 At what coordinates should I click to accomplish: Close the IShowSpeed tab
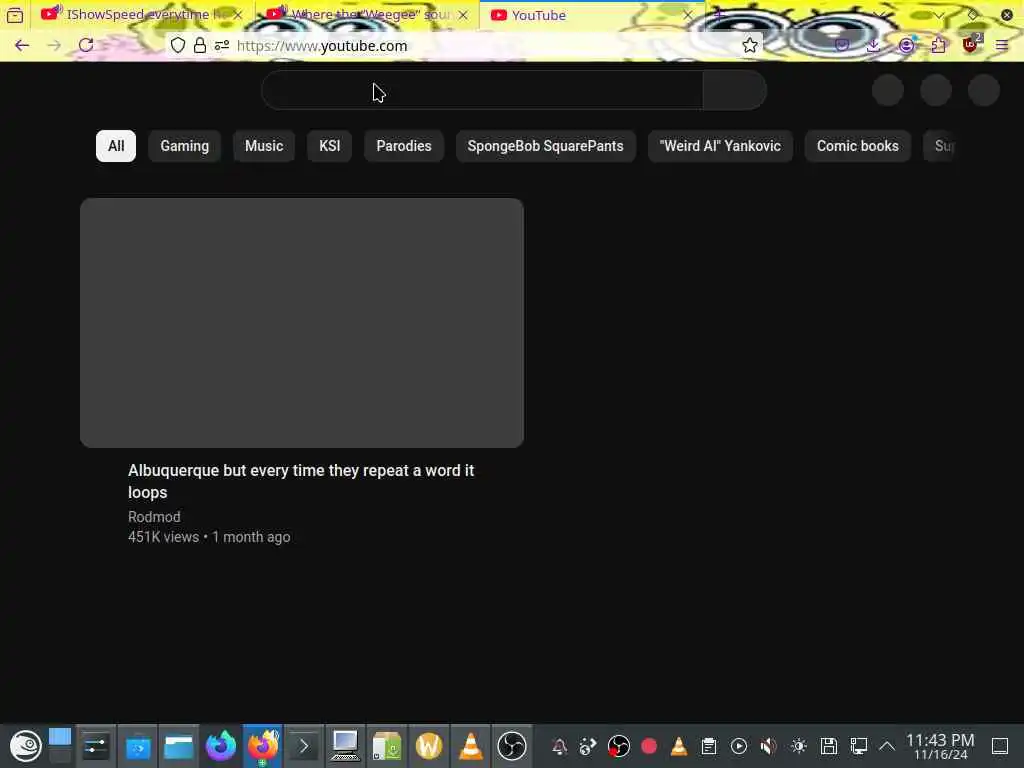pos(238,15)
